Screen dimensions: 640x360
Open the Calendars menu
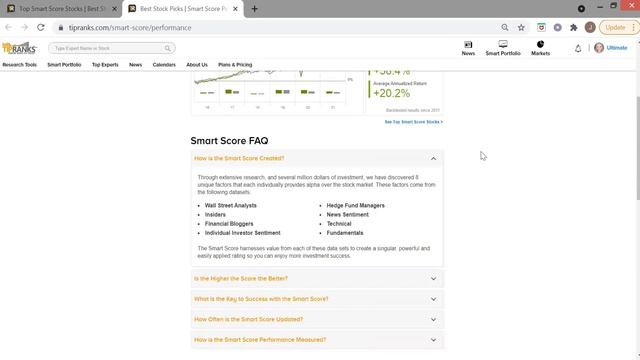pyautogui.click(x=164, y=65)
